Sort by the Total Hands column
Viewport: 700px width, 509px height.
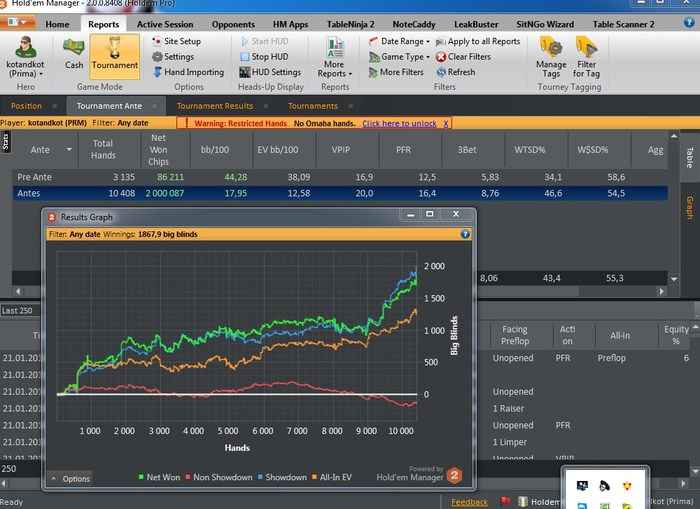tap(103, 150)
